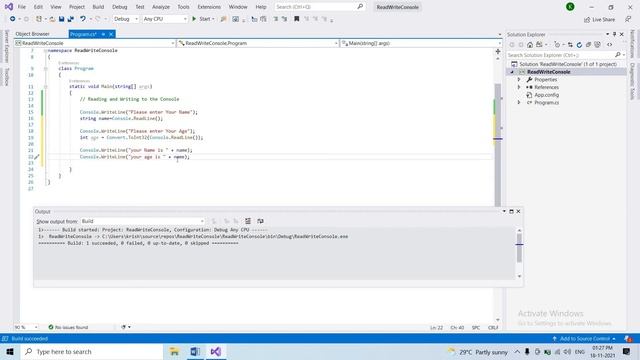Pin the Solution Explorer panel

614,34
